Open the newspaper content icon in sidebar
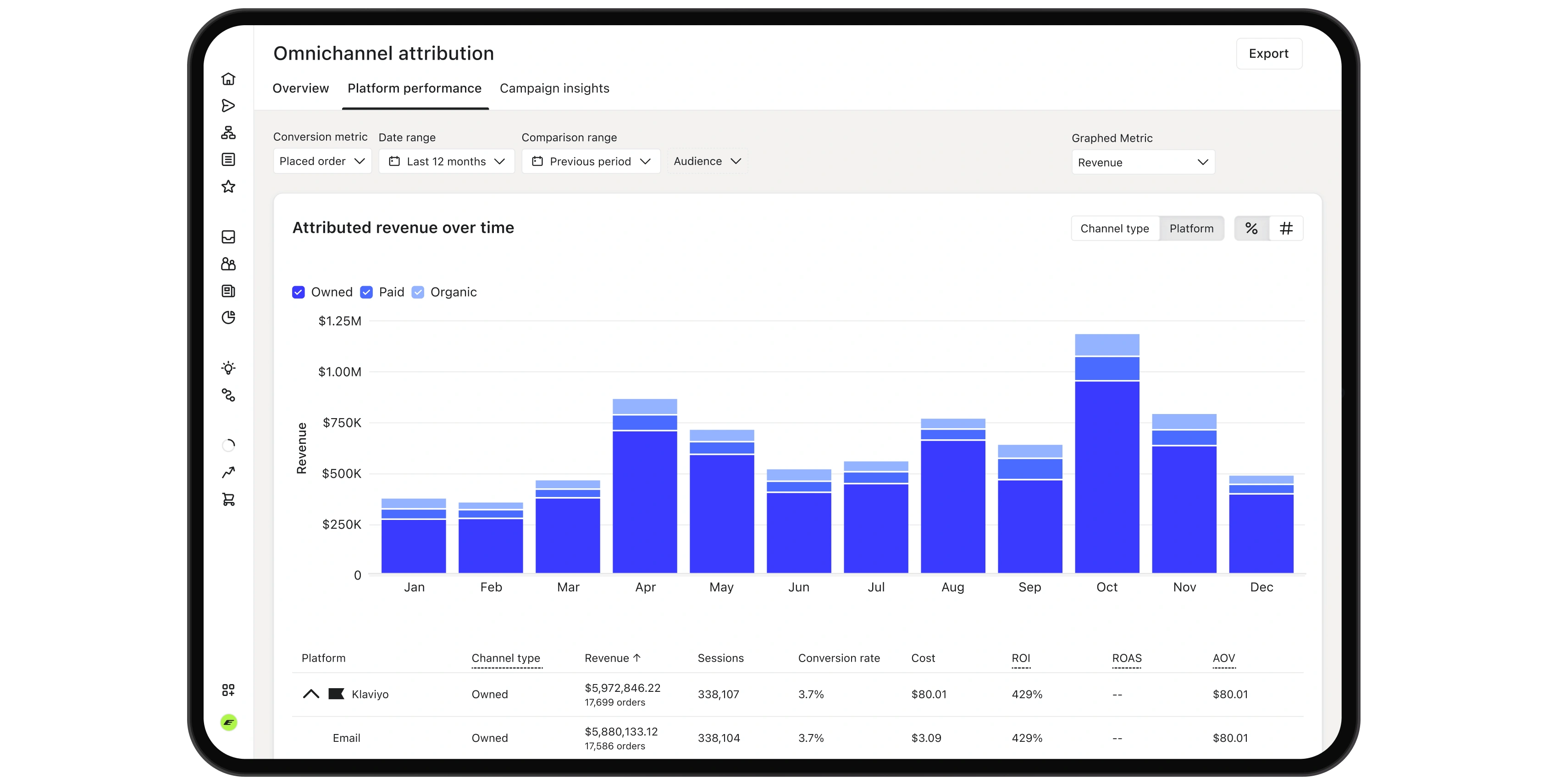The width and height of the screenshot is (1549, 784). click(x=228, y=291)
